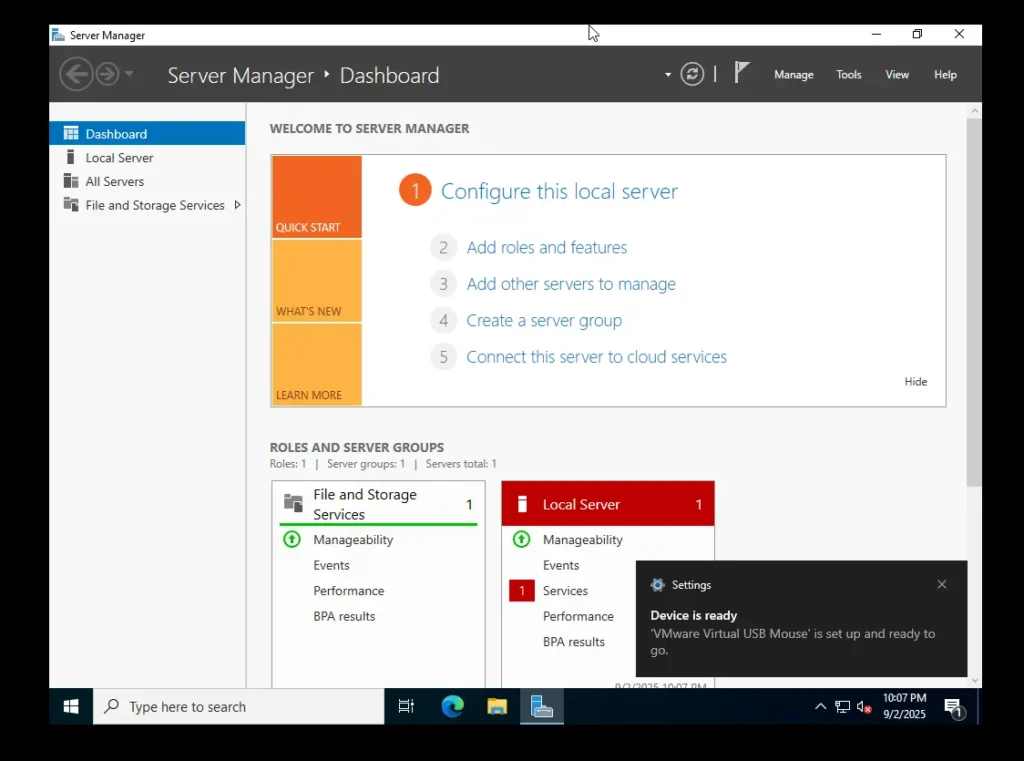
Task: Hide the welcome tile
Action: [915, 381]
